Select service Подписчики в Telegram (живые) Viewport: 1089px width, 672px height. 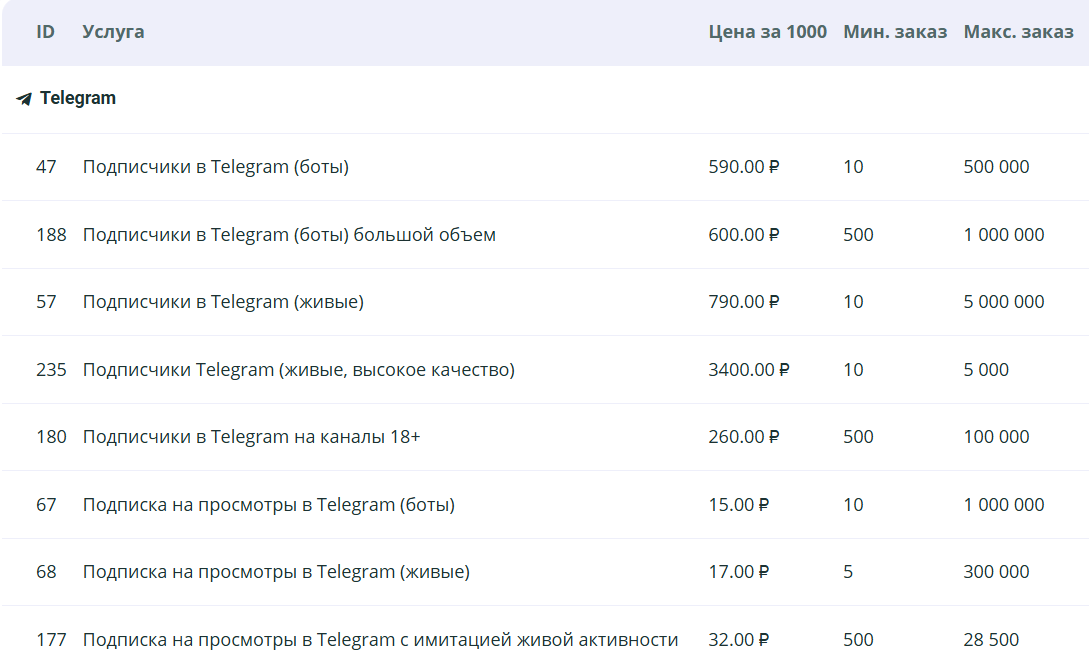(x=223, y=302)
